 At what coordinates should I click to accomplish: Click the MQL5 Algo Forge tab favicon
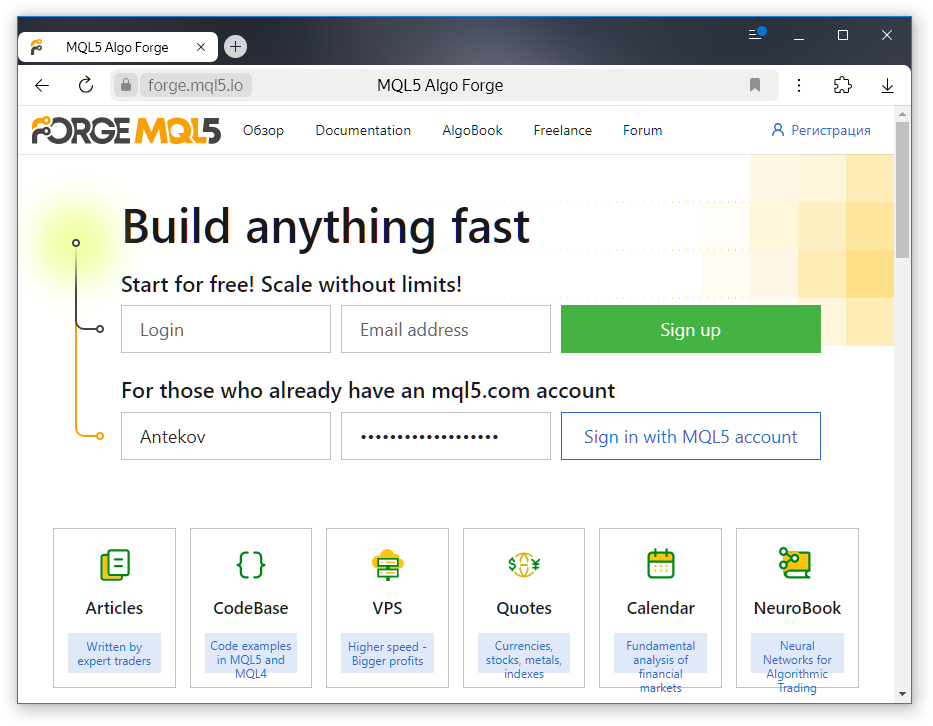(37, 47)
